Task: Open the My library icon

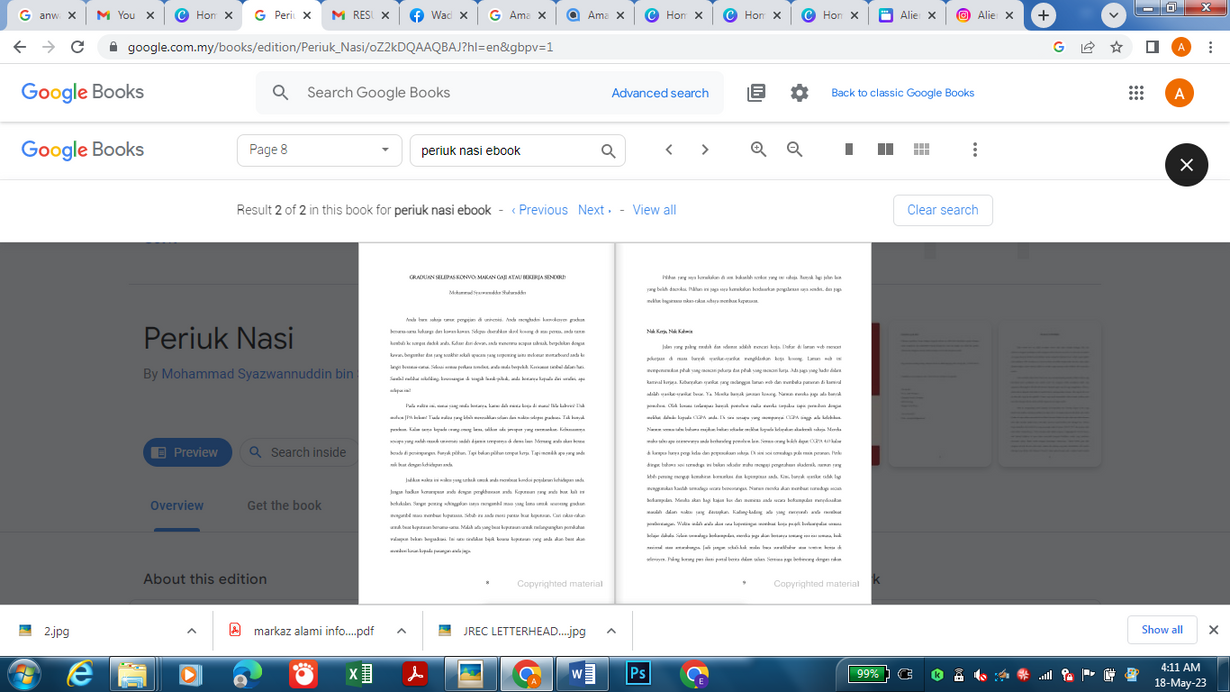Action: (756, 93)
